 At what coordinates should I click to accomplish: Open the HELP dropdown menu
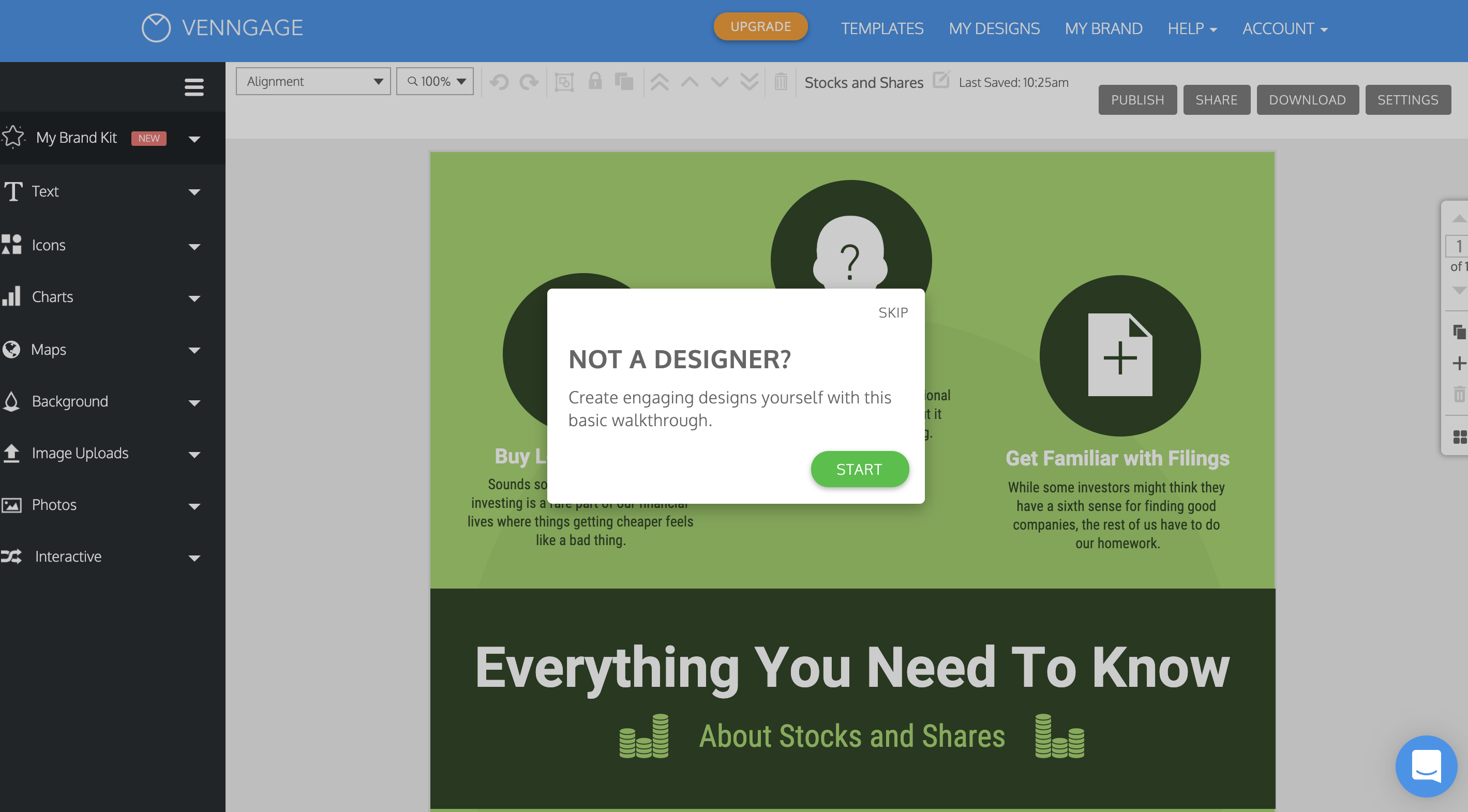[1192, 28]
